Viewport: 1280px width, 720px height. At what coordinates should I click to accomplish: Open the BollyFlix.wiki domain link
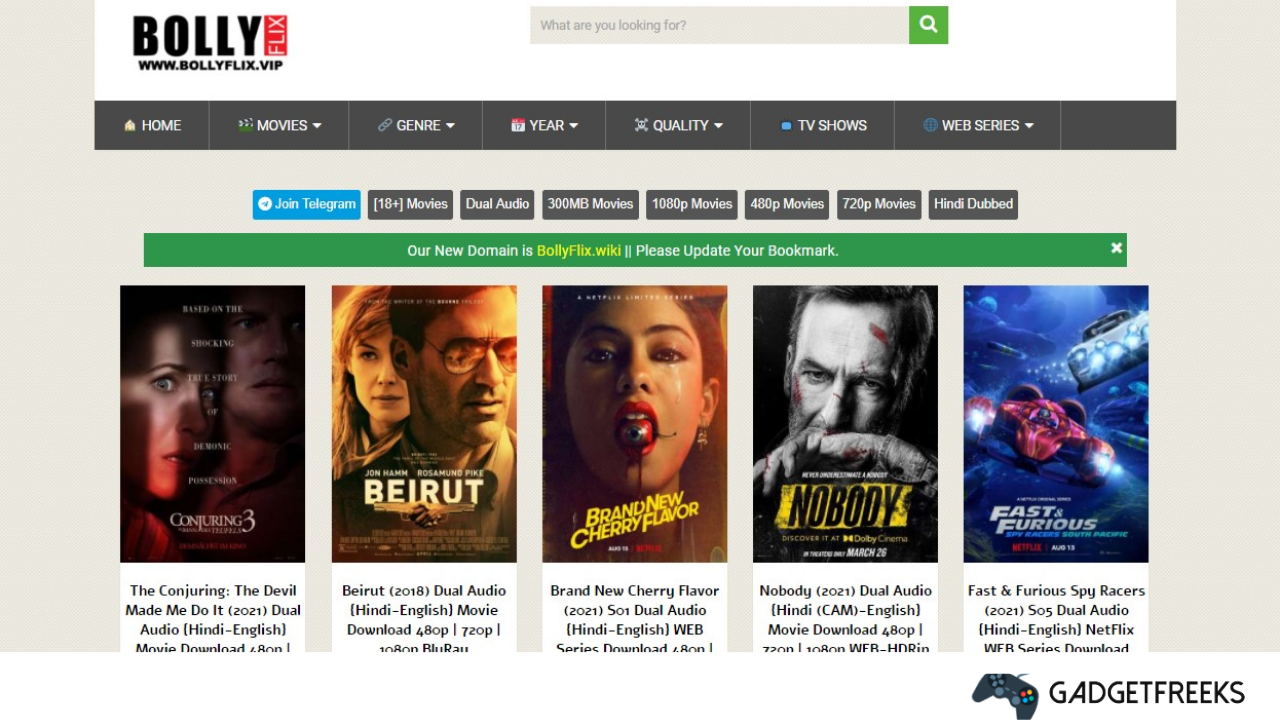pos(579,250)
